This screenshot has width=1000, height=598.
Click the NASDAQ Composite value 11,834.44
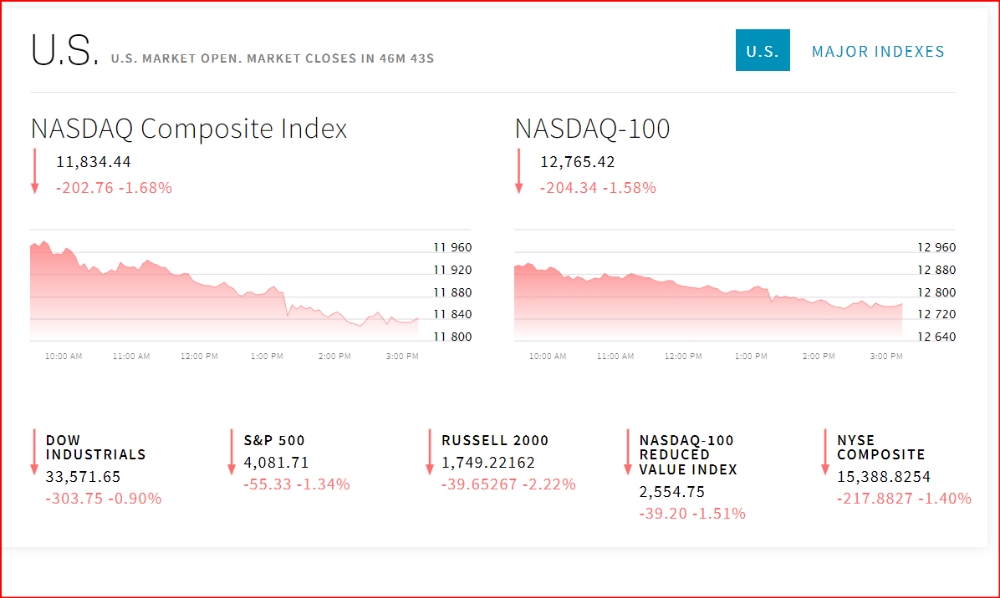coord(94,162)
